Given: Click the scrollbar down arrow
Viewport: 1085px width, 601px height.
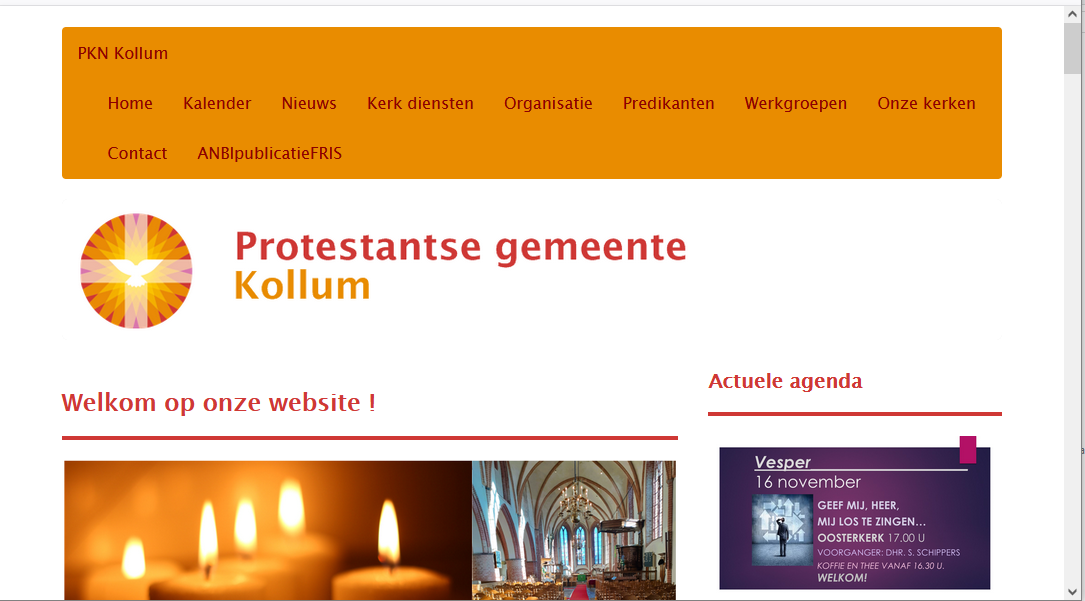Looking at the screenshot, I should (1073, 592).
